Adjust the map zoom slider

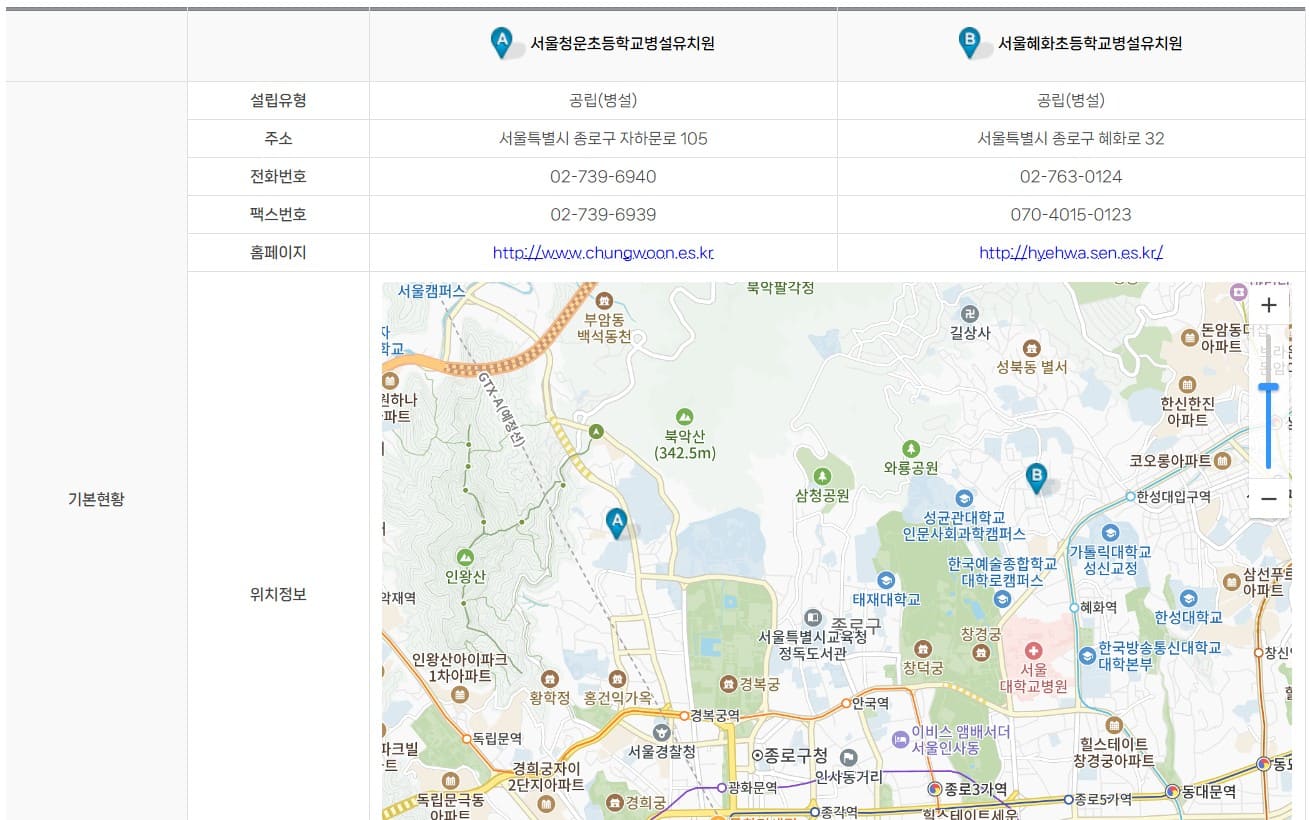point(1269,385)
